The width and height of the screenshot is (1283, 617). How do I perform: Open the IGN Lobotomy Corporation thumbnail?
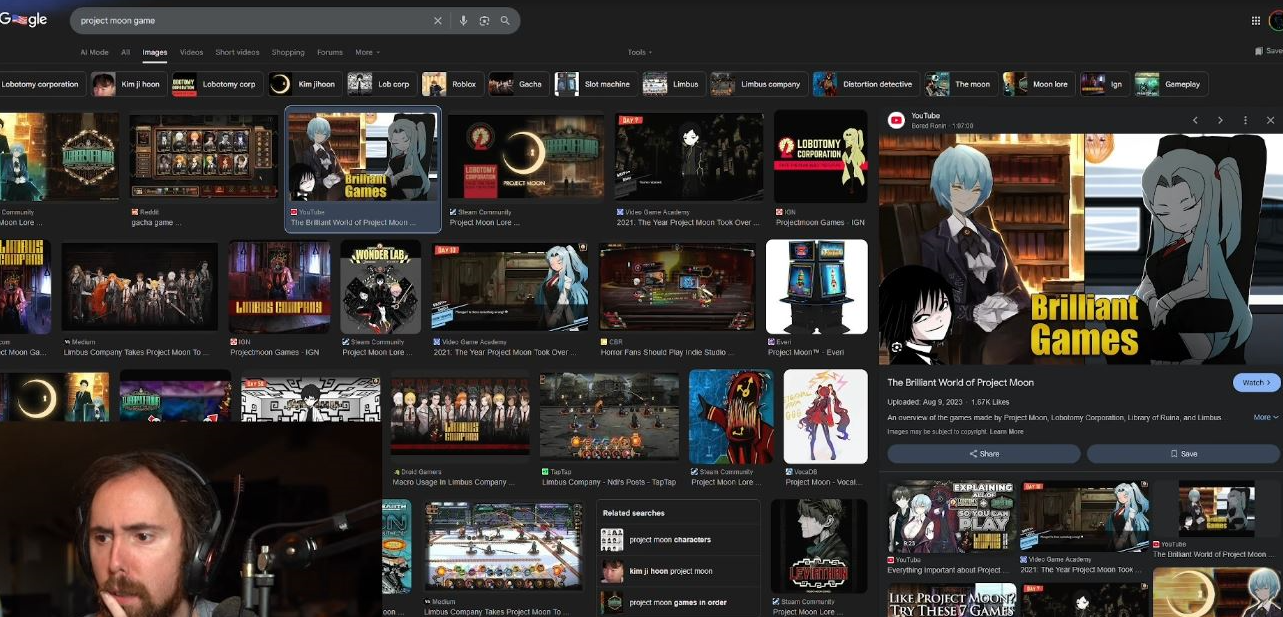coord(821,157)
